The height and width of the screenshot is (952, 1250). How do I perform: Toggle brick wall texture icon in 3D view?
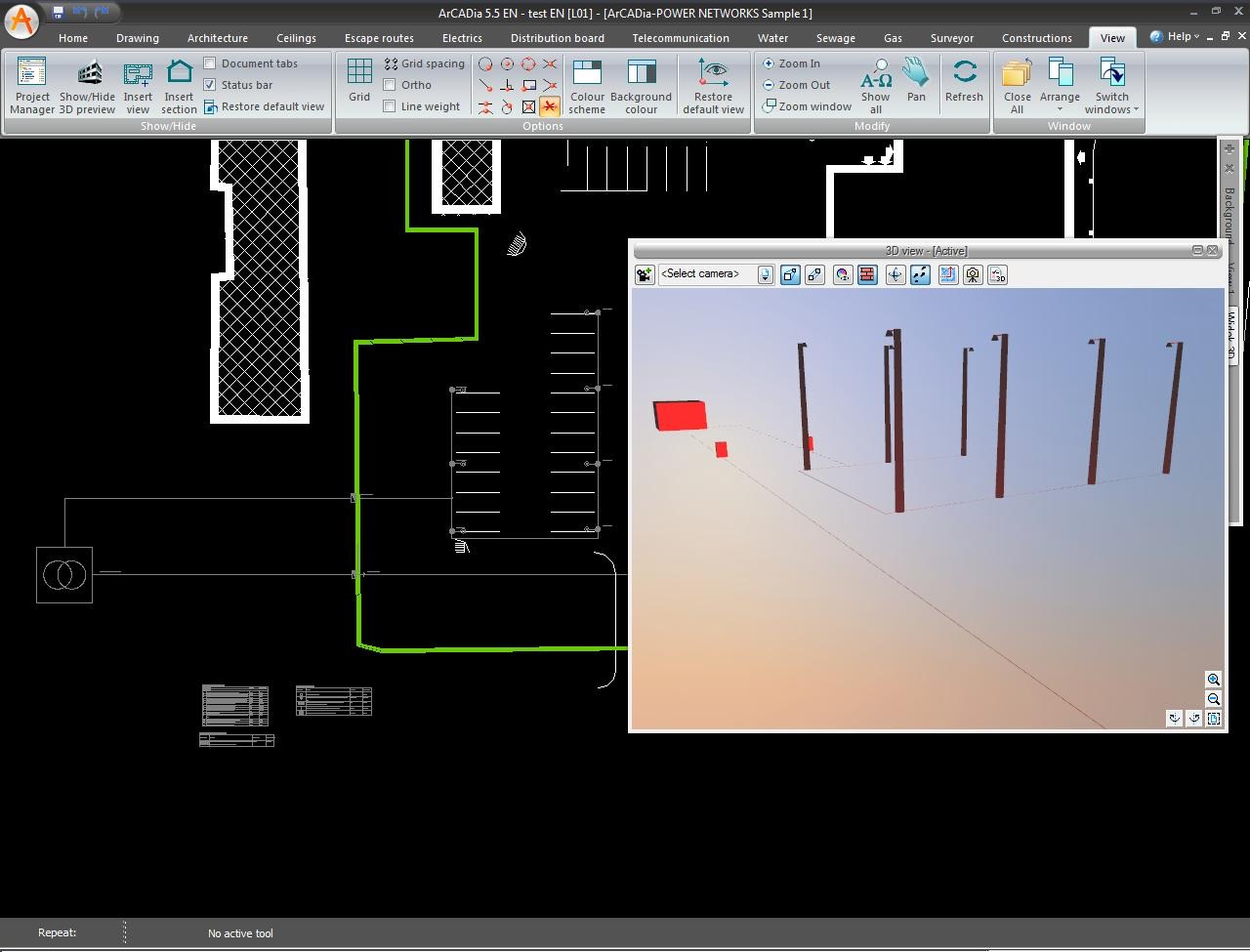click(x=867, y=275)
